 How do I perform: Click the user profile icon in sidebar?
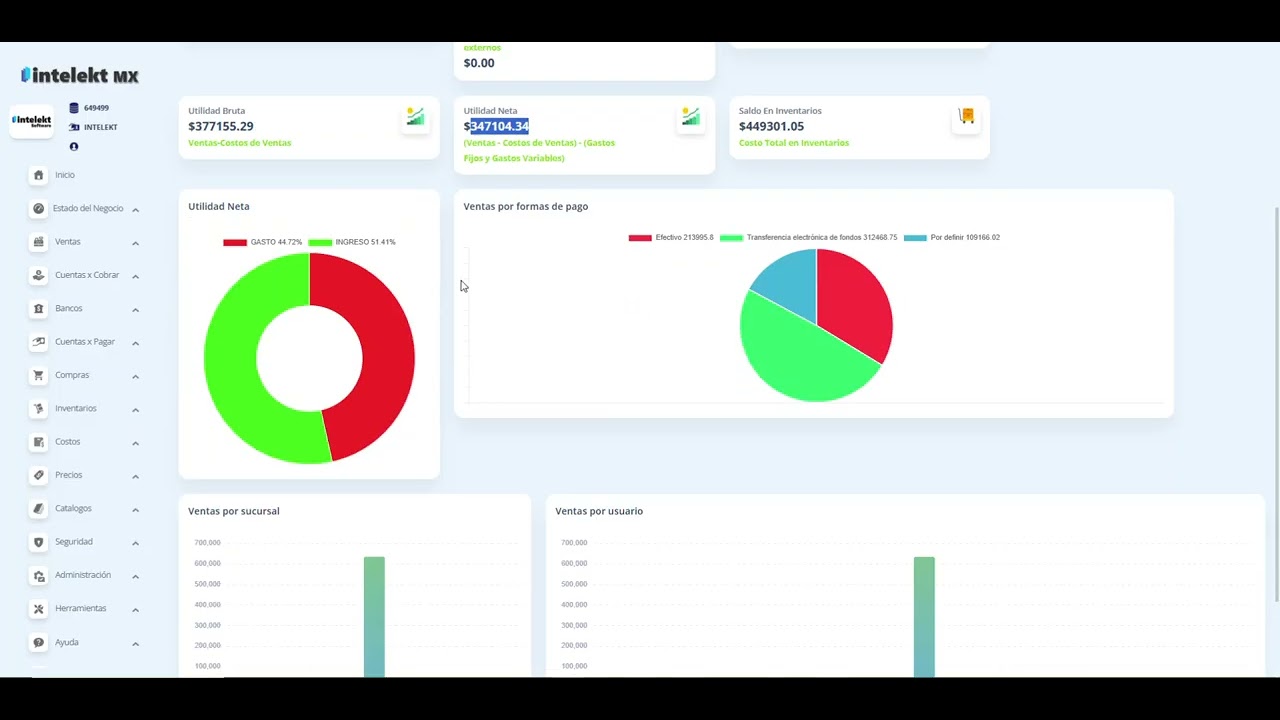coord(74,147)
